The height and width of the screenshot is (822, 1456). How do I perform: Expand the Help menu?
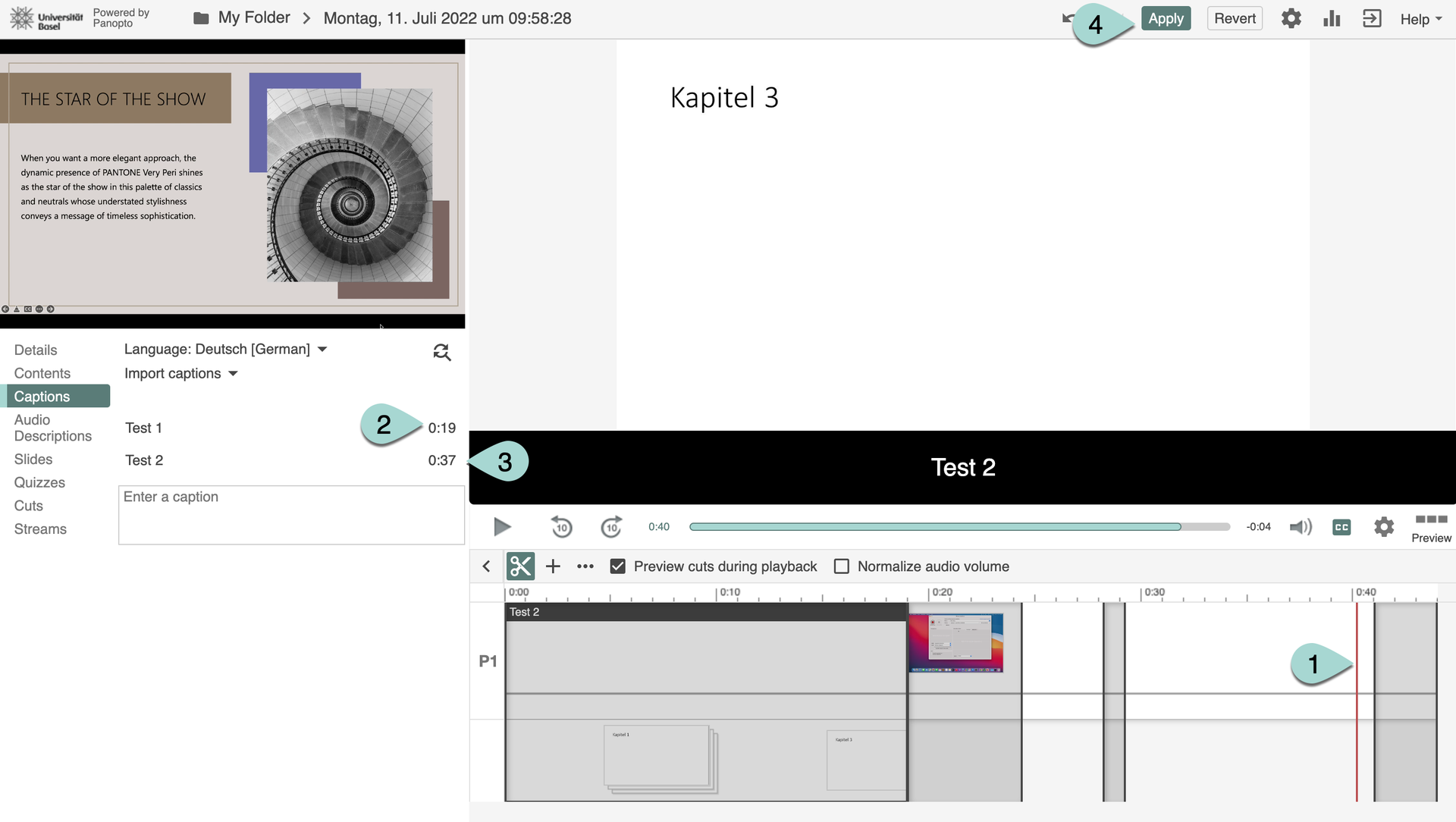click(x=1420, y=19)
